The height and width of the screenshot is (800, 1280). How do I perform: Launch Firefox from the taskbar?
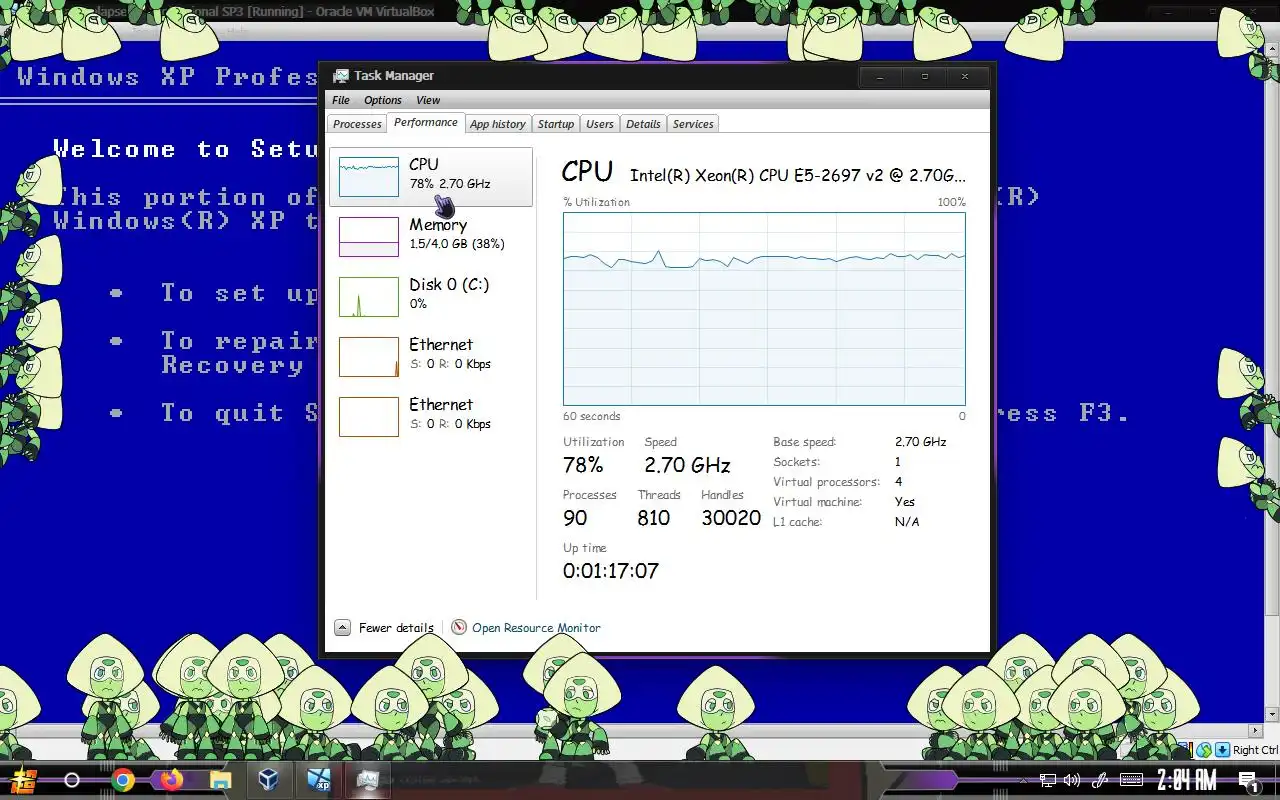171,780
